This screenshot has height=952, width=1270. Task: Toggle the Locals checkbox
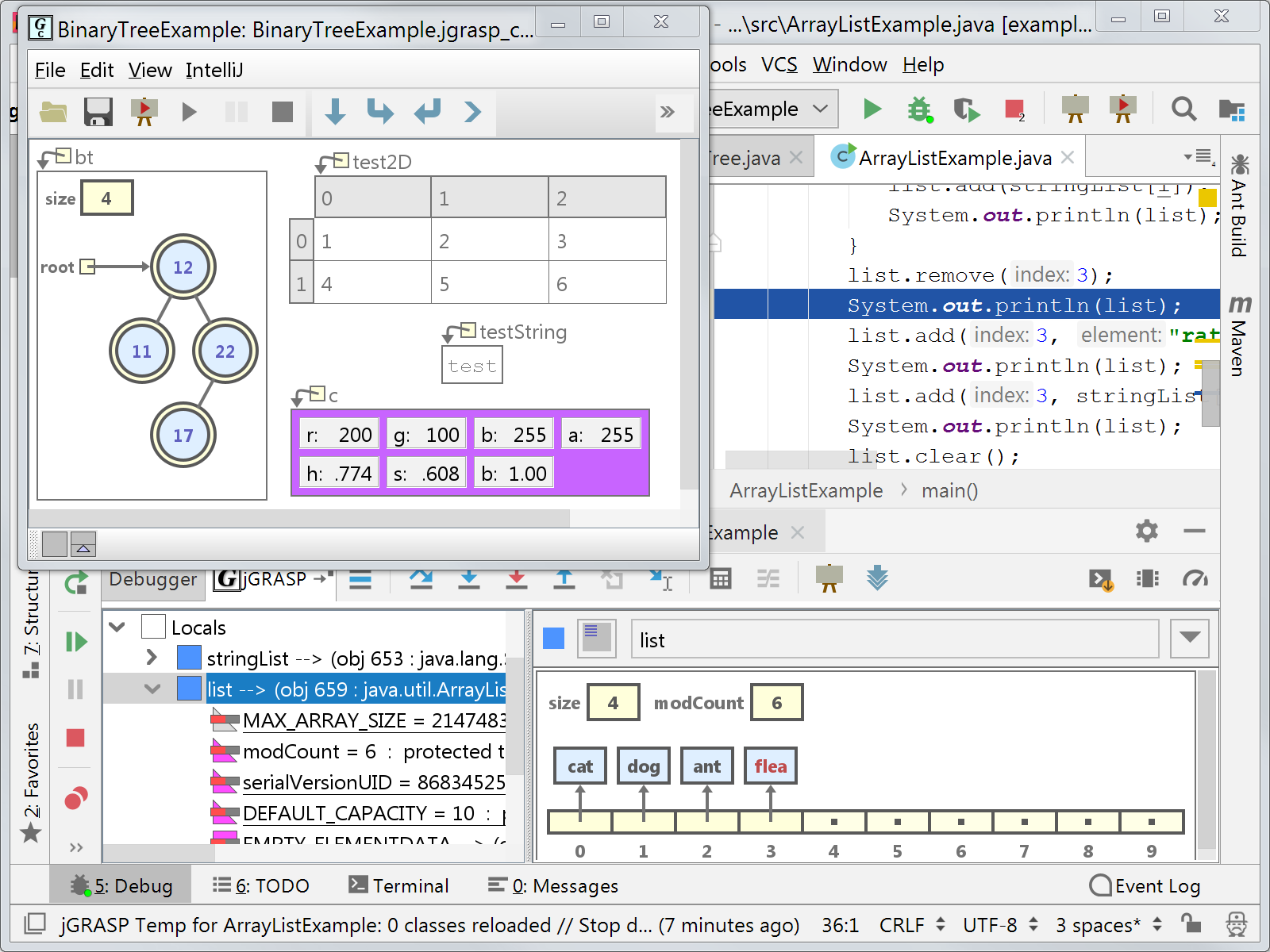(x=153, y=627)
